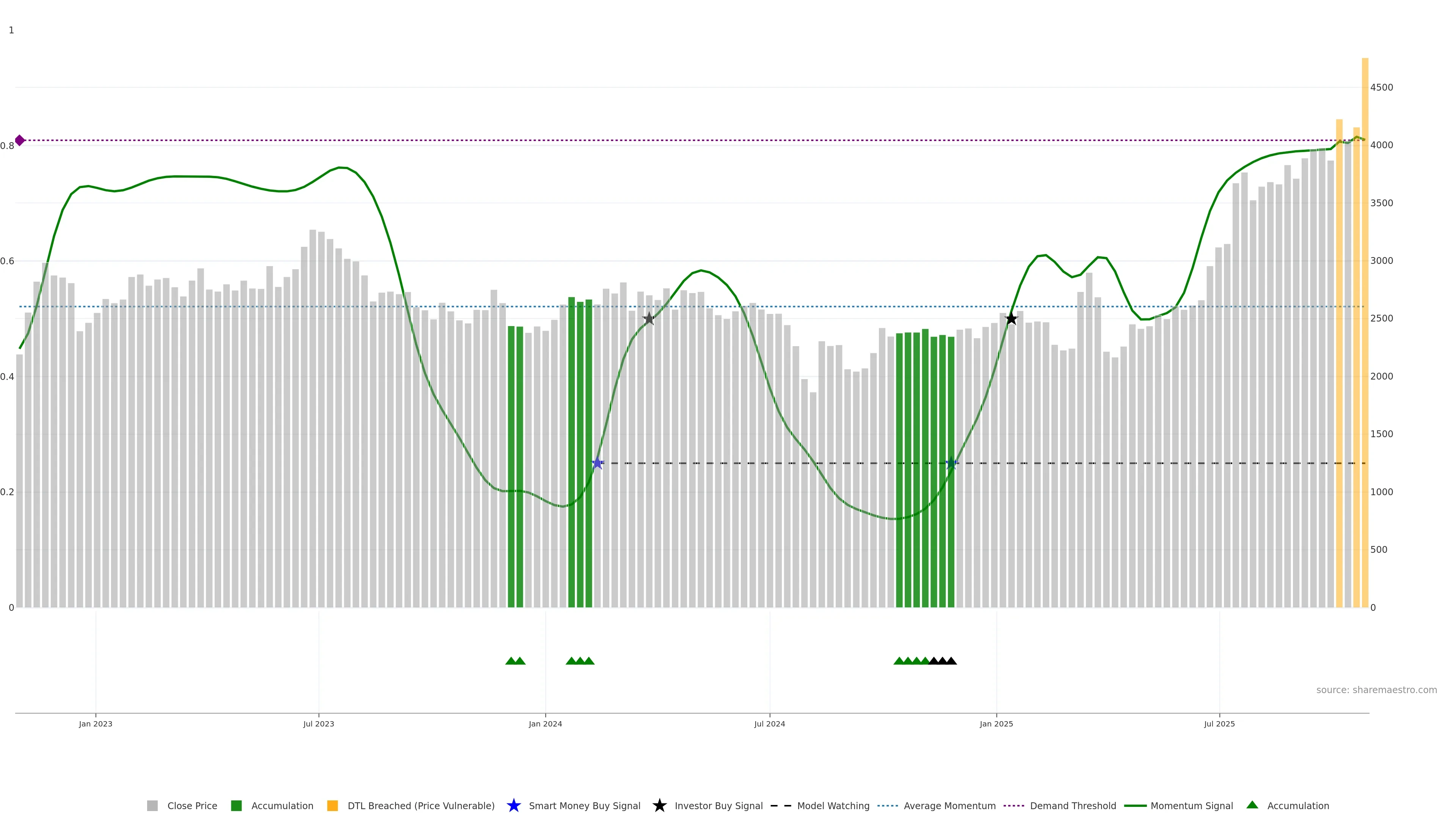Click the blue star legend icon
This screenshot has height=819, width=1456.
click(x=513, y=805)
